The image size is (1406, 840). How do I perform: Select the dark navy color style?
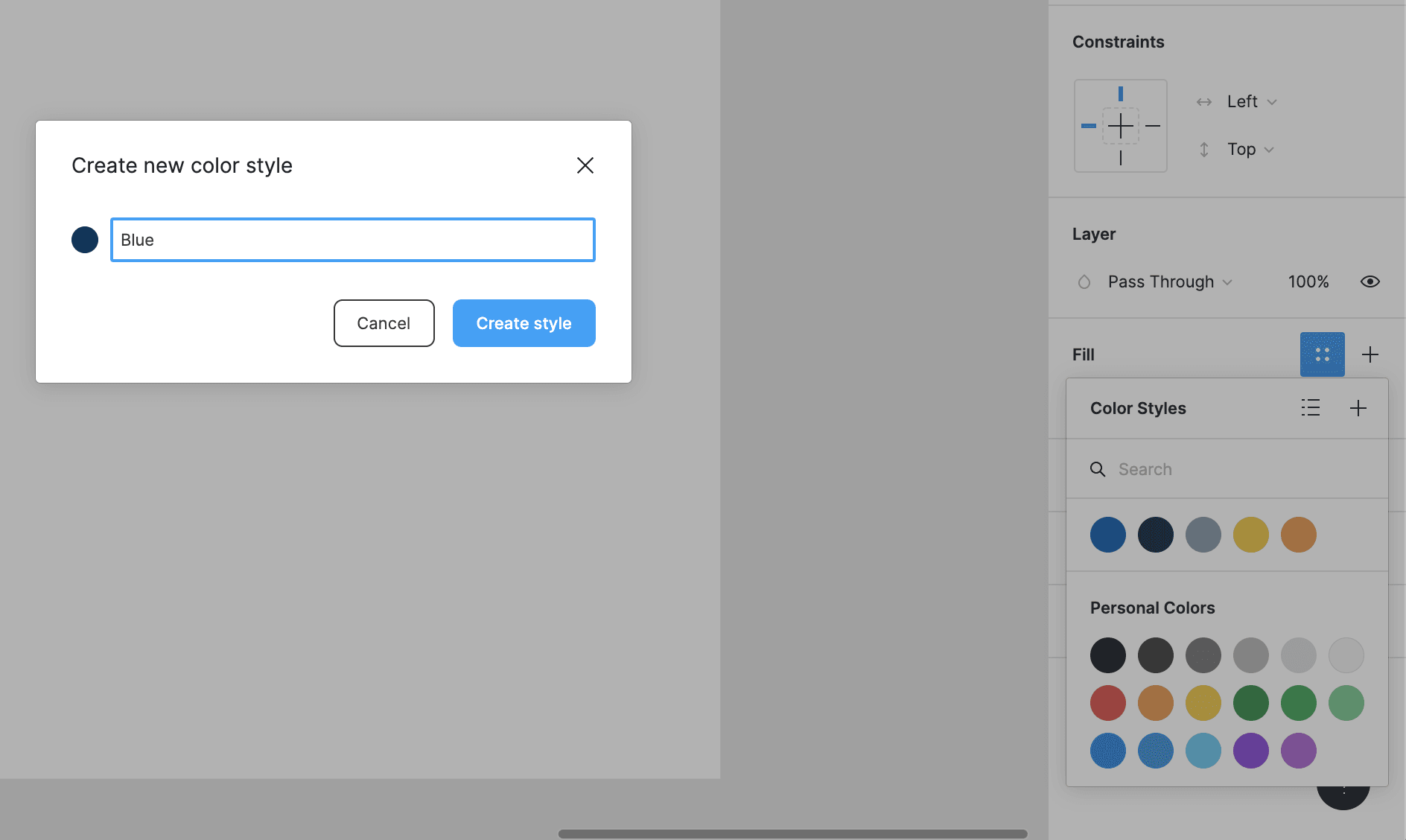click(1156, 535)
